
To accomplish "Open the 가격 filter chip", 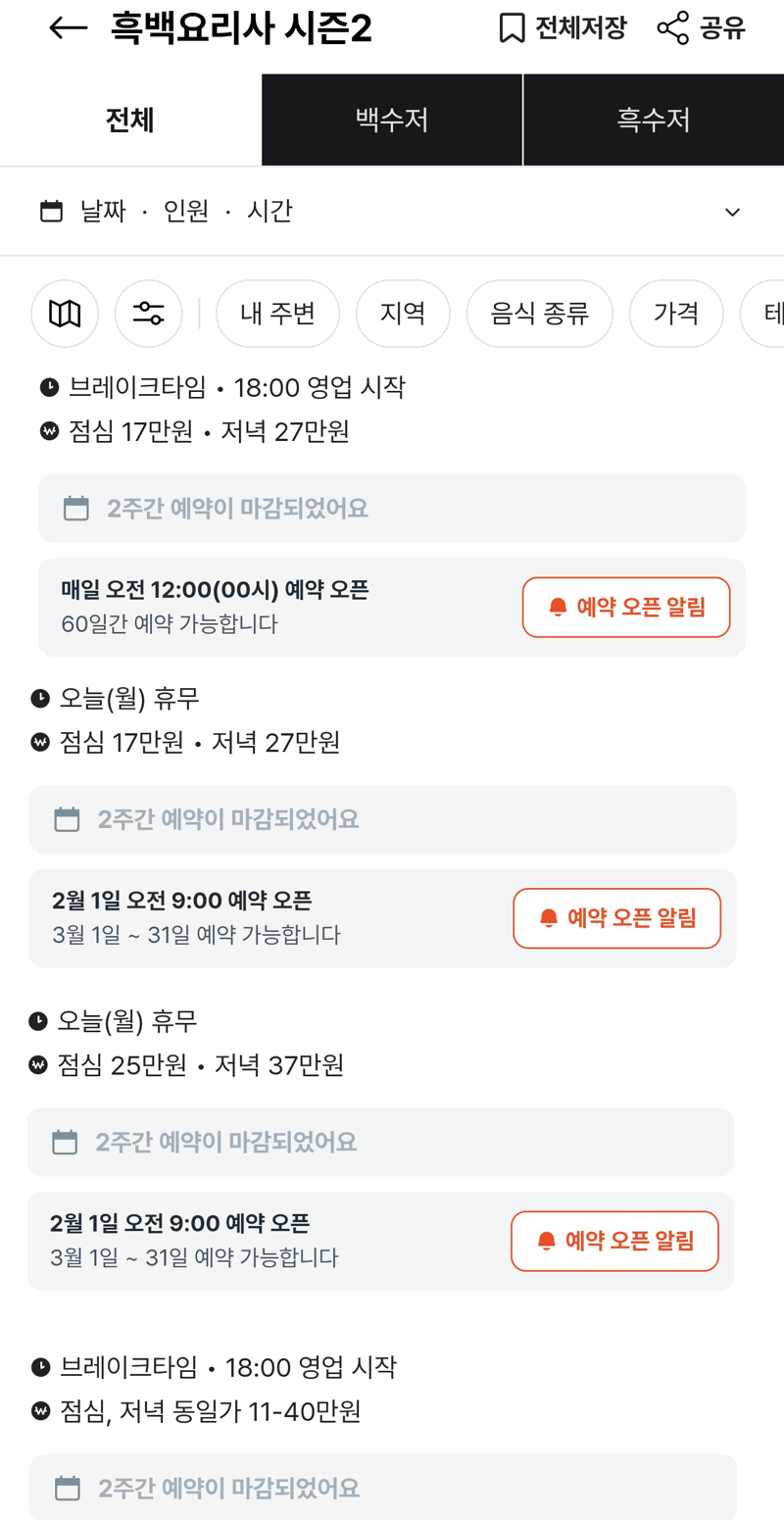I will click(x=676, y=314).
